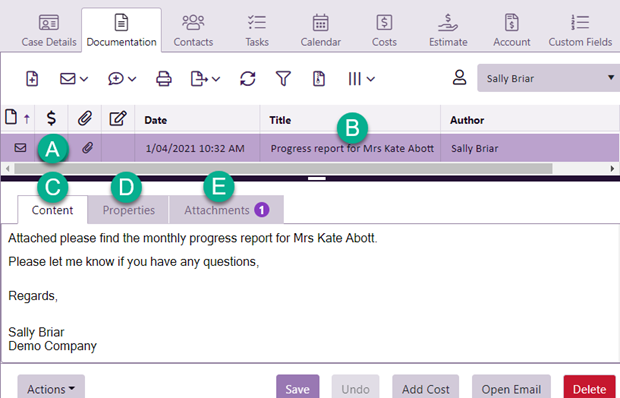The height and width of the screenshot is (398, 620).
Task: Click the horizontal scrollbar left arrow
Action: click(x=8, y=168)
